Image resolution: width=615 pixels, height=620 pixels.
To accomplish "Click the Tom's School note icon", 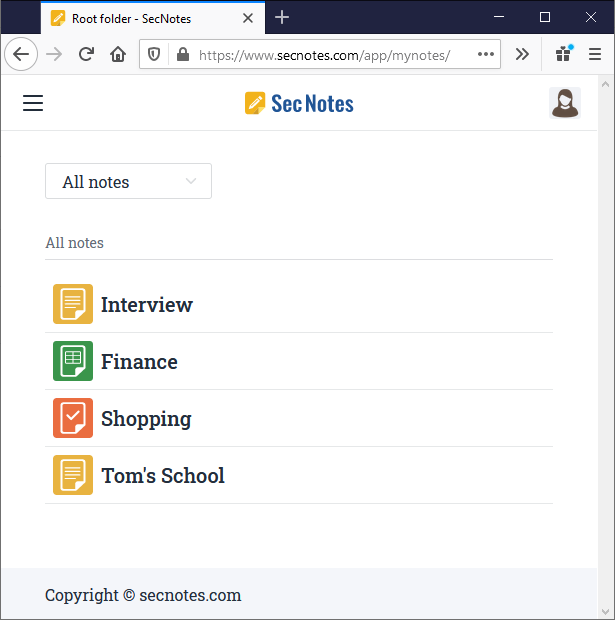I will (73, 475).
